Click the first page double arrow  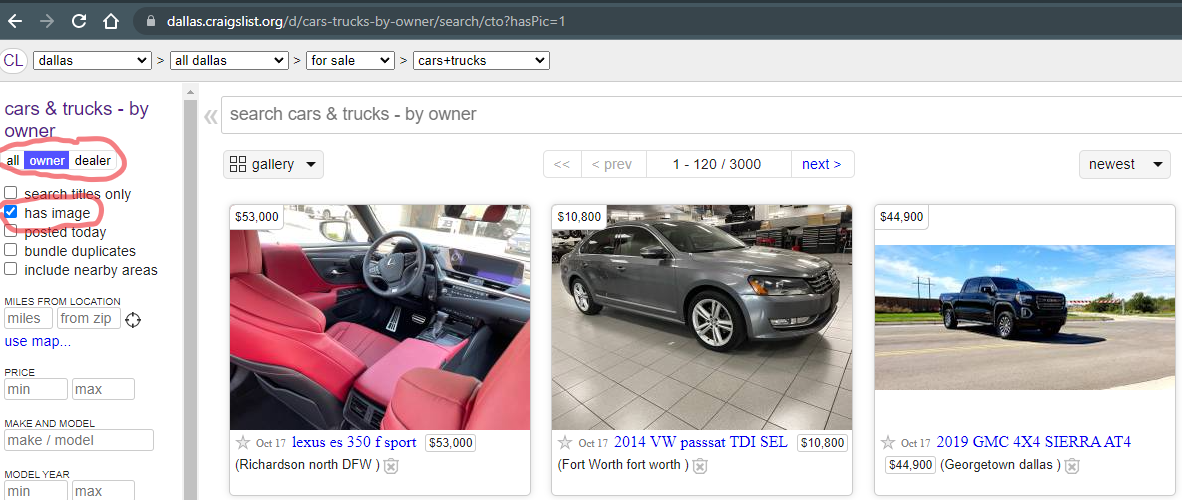click(562, 164)
